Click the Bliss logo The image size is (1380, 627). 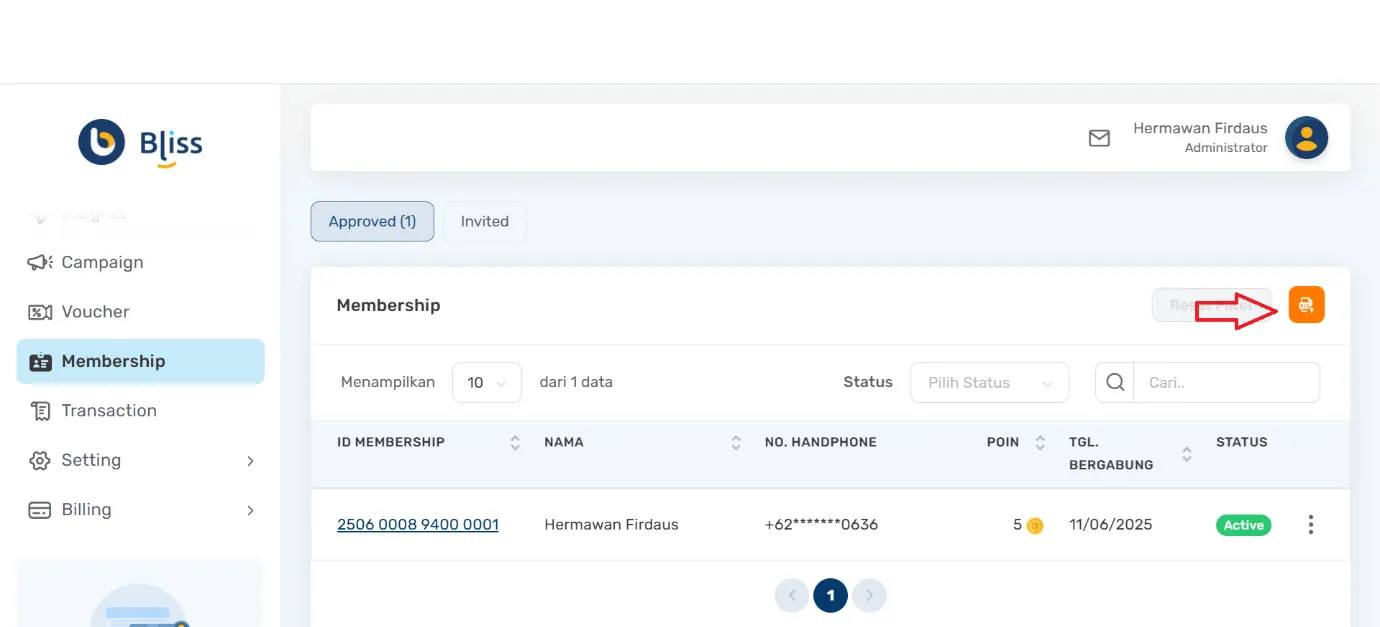click(140, 143)
